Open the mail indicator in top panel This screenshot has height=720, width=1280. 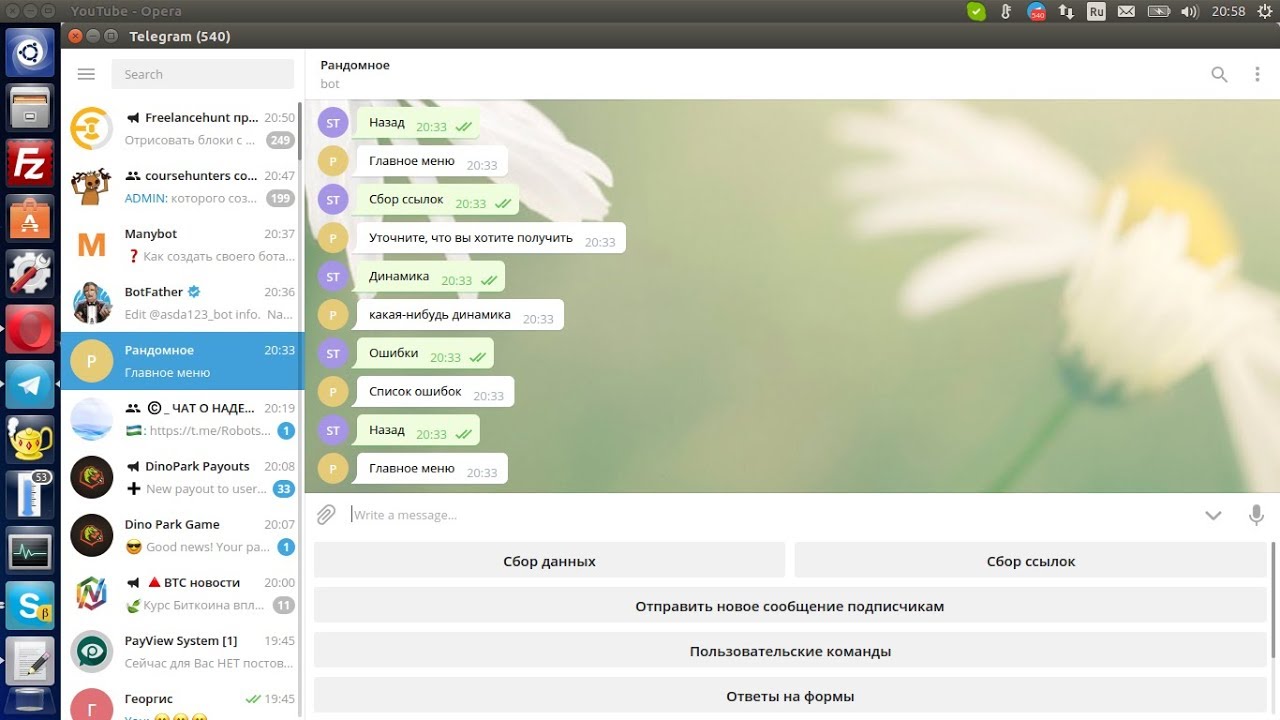1127,12
